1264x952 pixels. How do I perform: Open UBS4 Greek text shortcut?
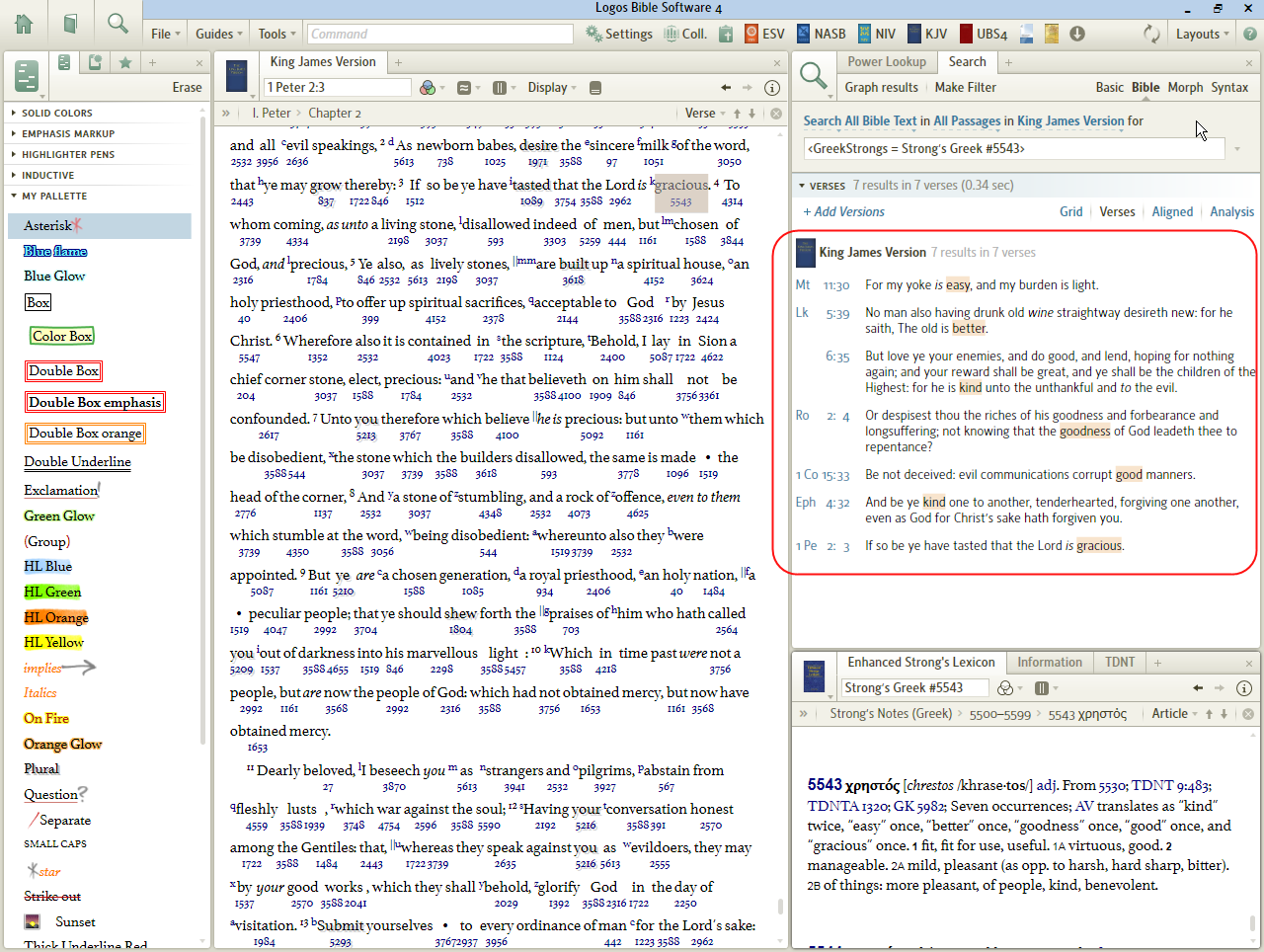click(x=983, y=34)
